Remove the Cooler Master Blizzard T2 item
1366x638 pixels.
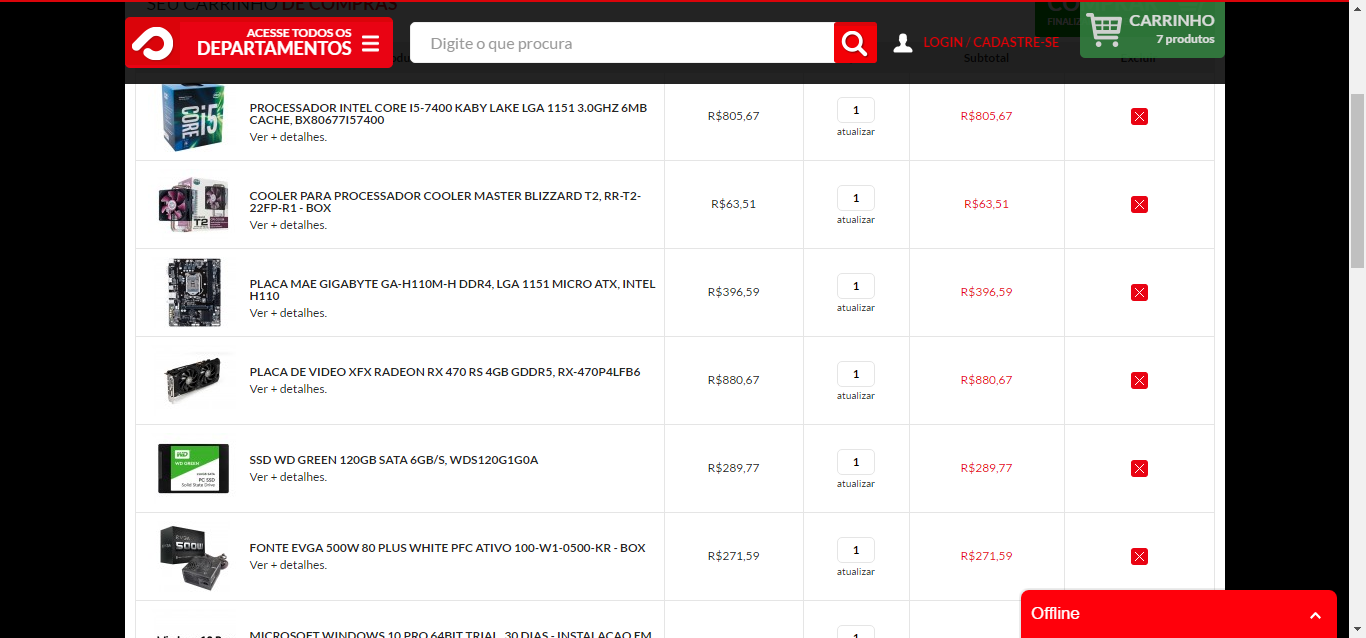(x=1139, y=204)
